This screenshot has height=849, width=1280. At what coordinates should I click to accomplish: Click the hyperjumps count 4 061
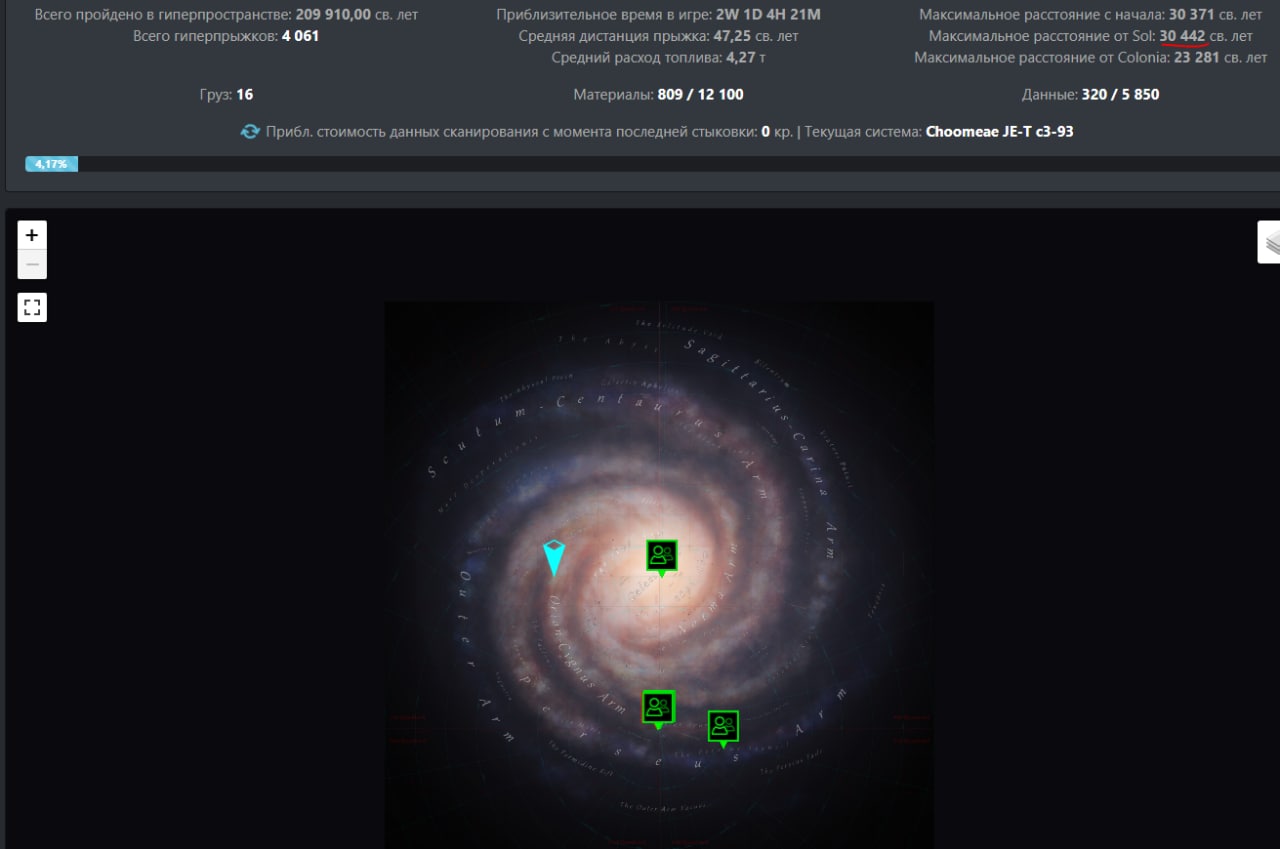coord(301,36)
